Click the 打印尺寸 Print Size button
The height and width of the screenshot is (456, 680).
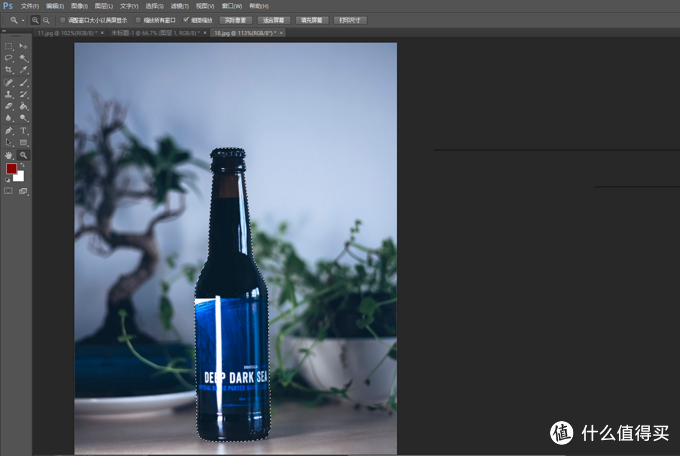coord(350,20)
